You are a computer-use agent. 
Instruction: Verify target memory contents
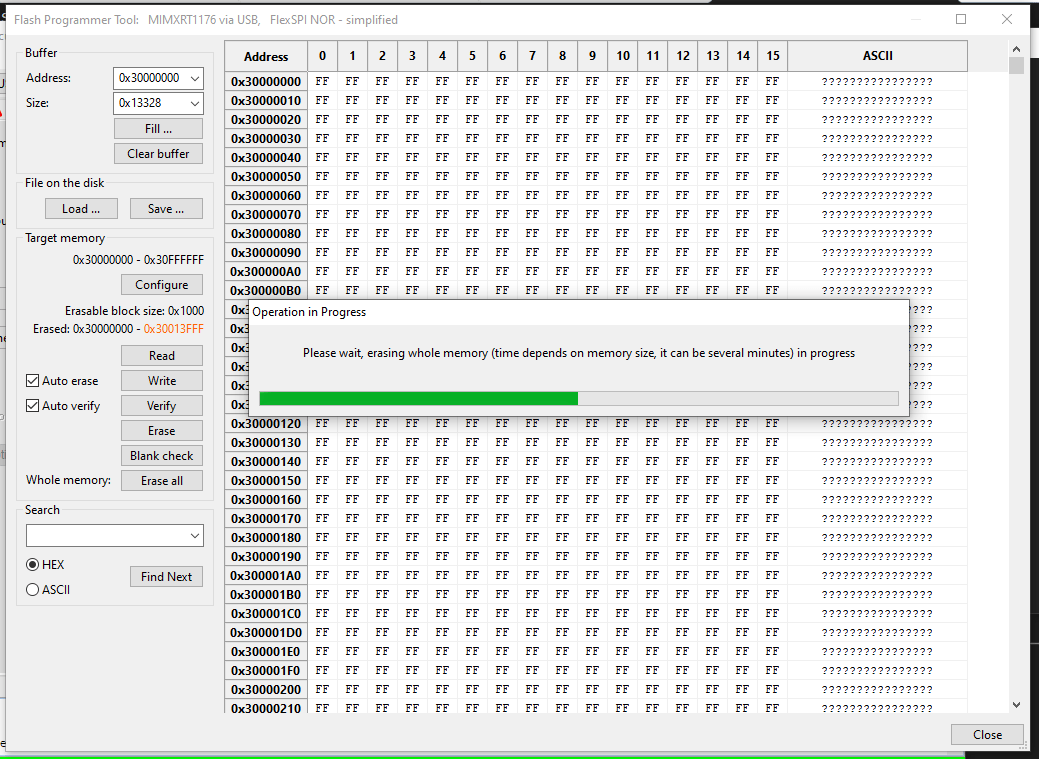[161, 405]
